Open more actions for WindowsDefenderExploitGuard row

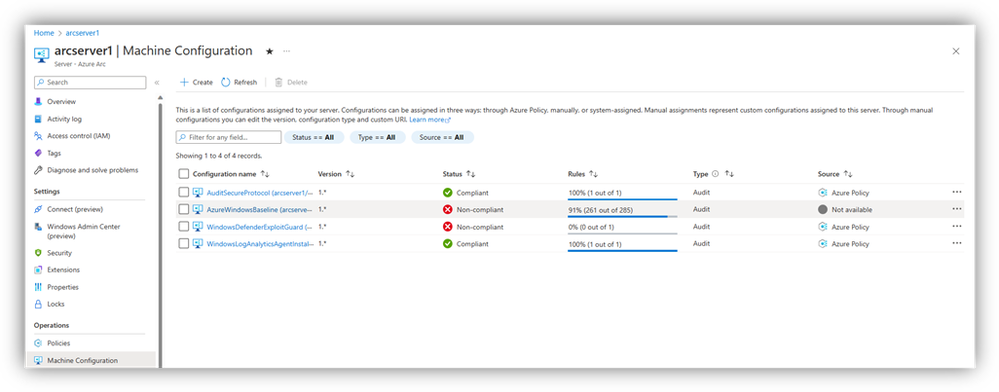(x=956, y=226)
